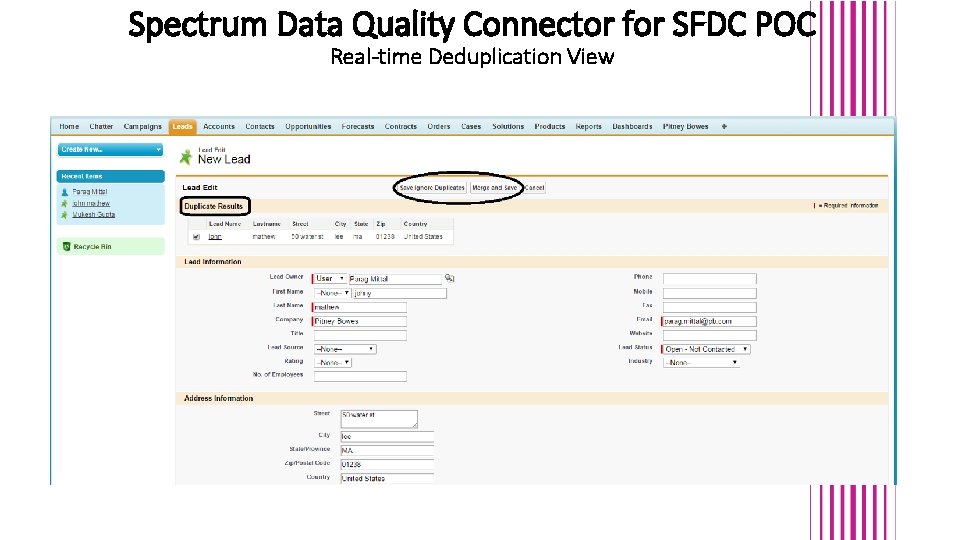The height and width of the screenshot is (540, 960).
Task: Click the Mukesh Gupta lead icon
Action: tap(64, 215)
